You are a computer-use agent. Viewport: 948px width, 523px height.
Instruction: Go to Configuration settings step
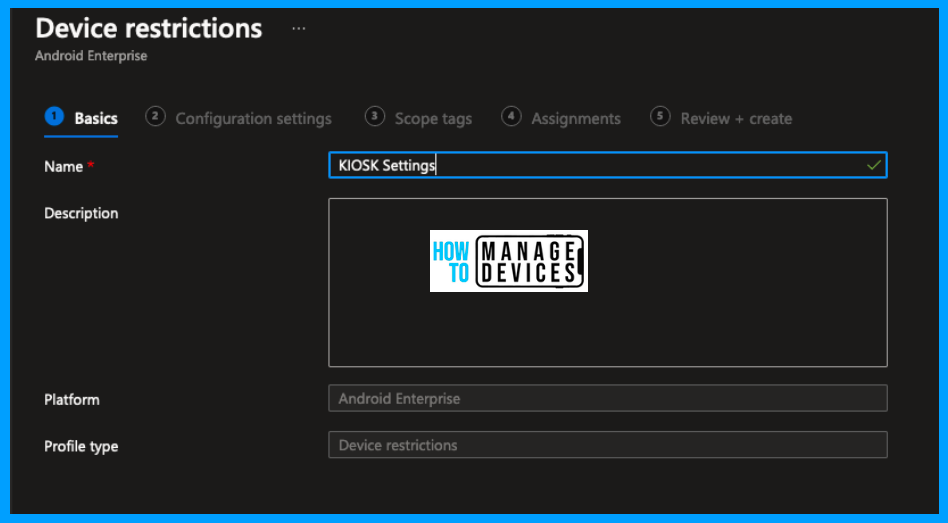[x=239, y=118]
